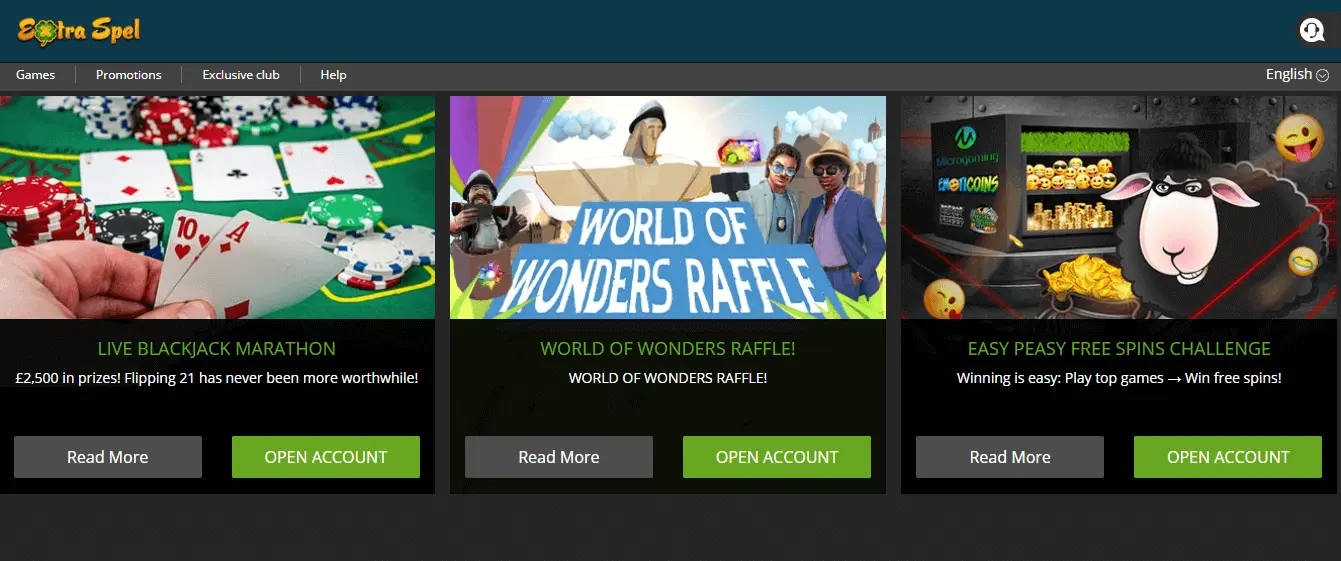Viewport: 1341px width, 561px height.
Task: Click the sheep free spins promotion image
Action: [x=1121, y=207]
